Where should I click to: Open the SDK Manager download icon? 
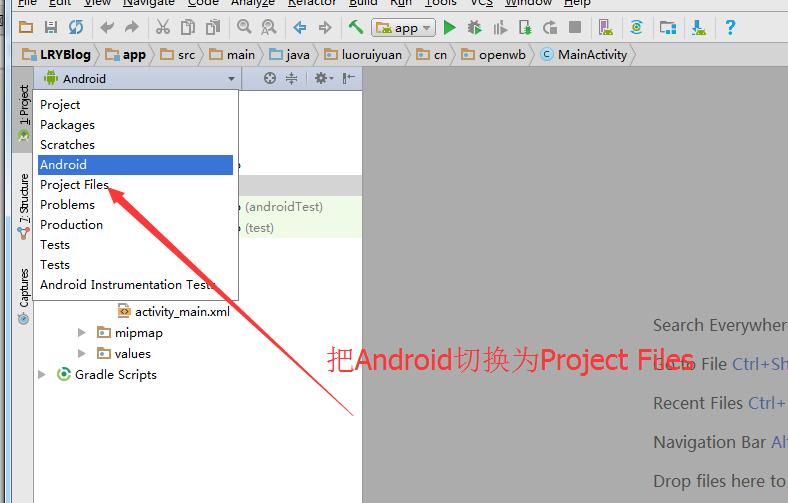coord(699,27)
